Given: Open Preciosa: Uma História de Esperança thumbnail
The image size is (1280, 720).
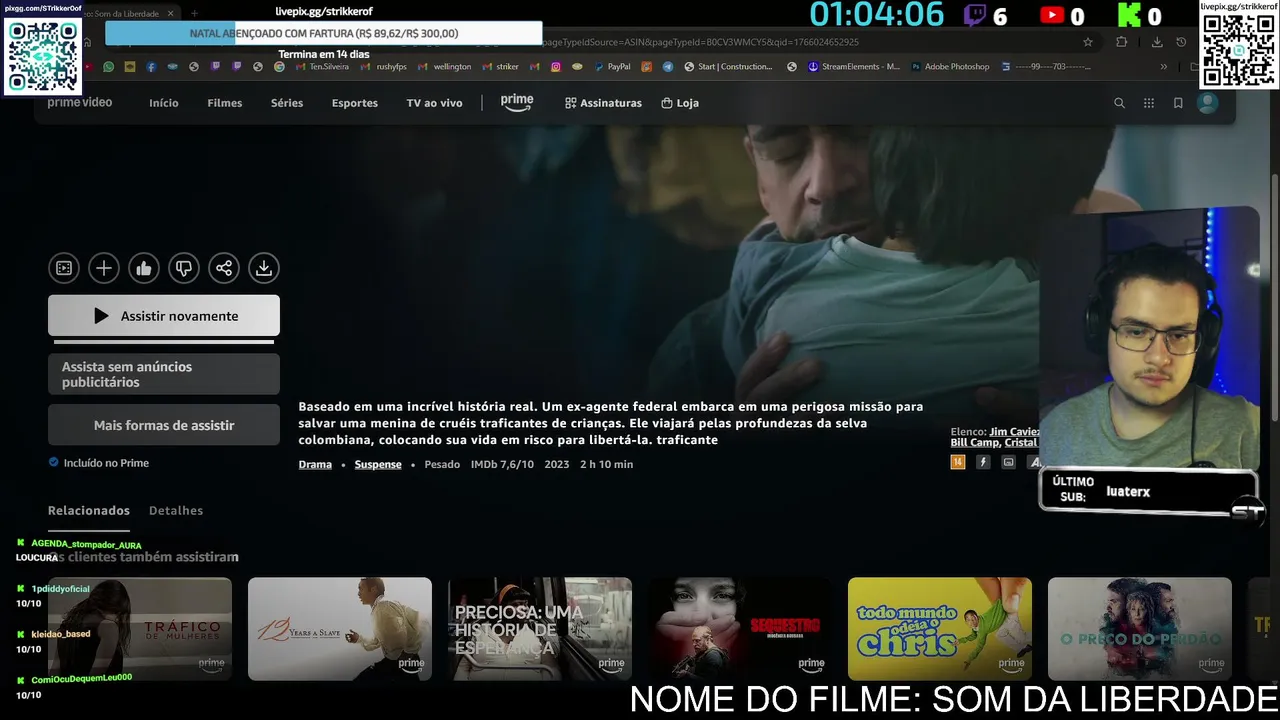Looking at the screenshot, I should (x=540, y=629).
